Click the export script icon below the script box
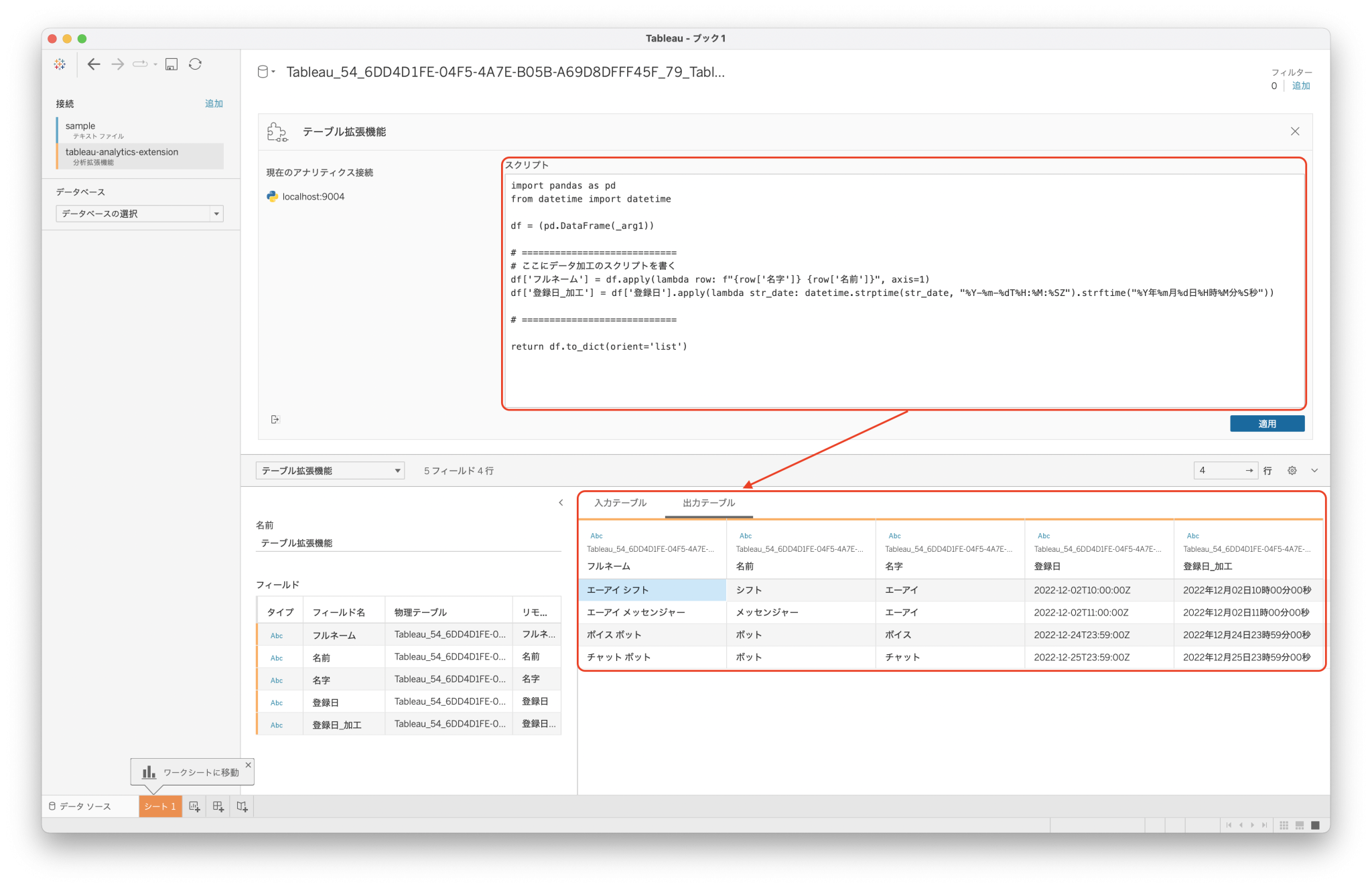Screen dimensions: 1372x888 (275, 419)
